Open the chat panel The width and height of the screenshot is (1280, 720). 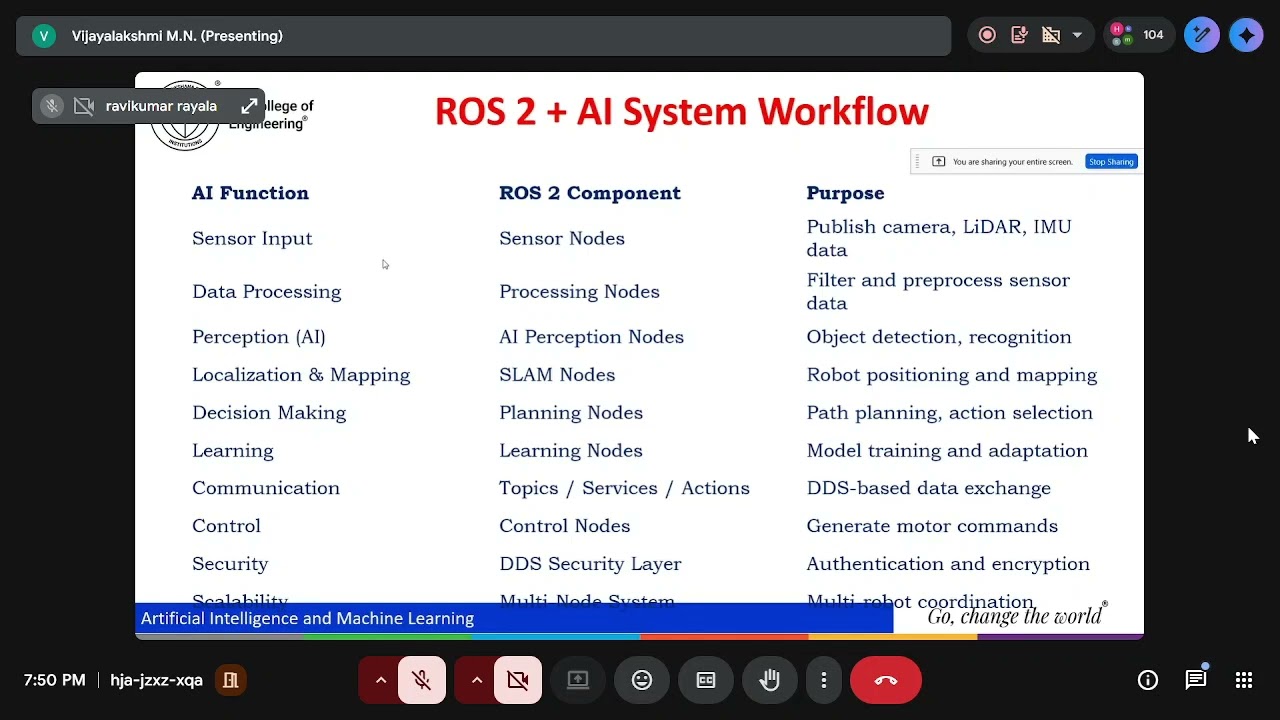pos(1196,680)
